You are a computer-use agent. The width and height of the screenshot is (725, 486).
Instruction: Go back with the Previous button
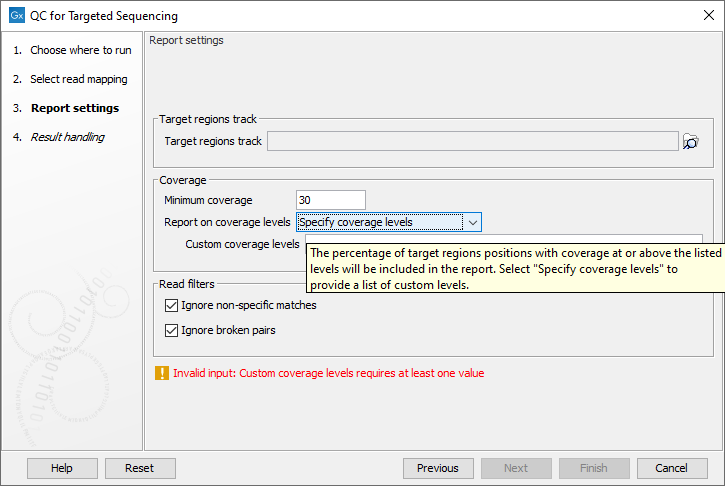tap(438, 468)
